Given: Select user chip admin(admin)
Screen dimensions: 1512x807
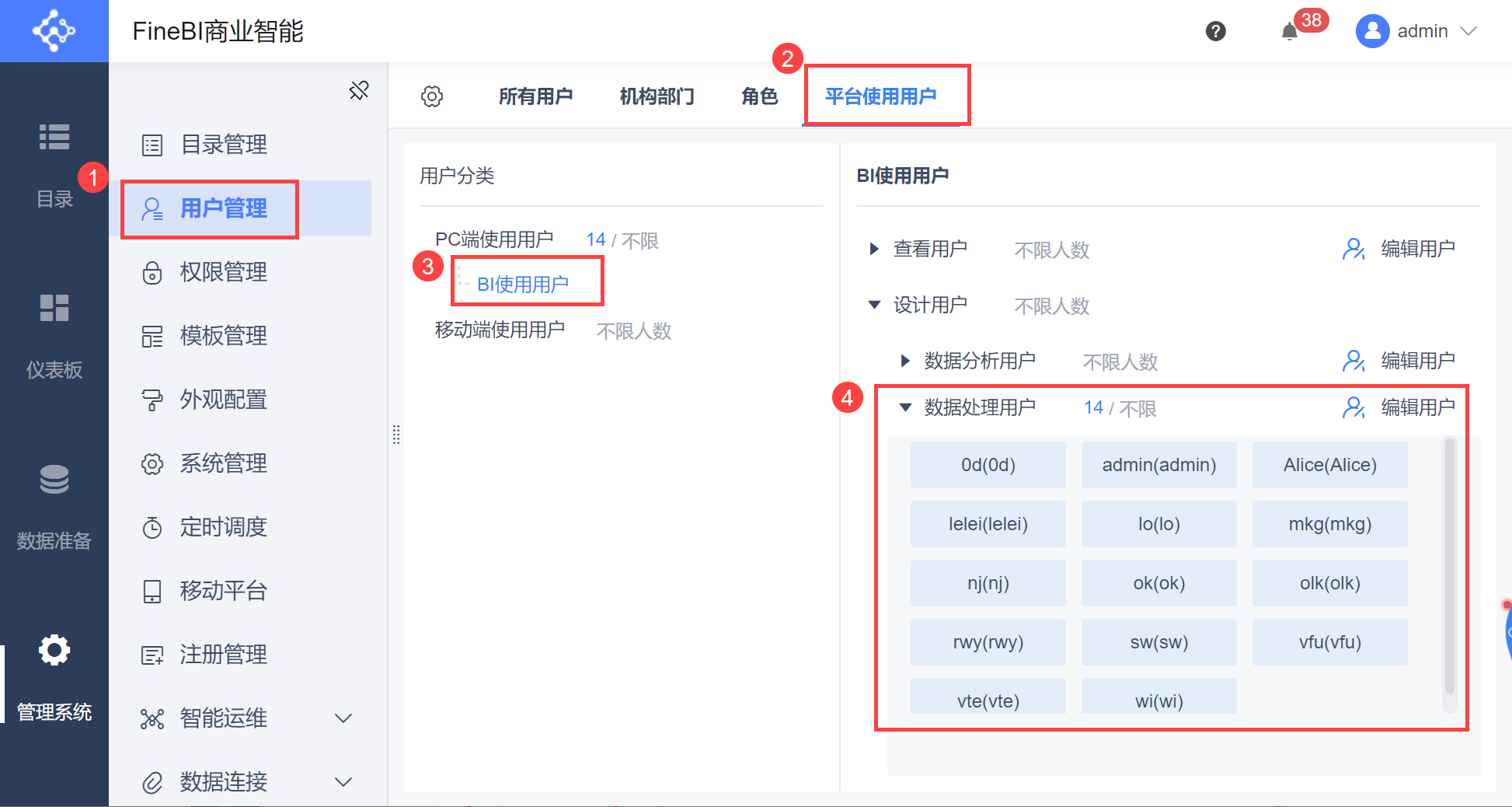Looking at the screenshot, I should tap(1159, 465).
